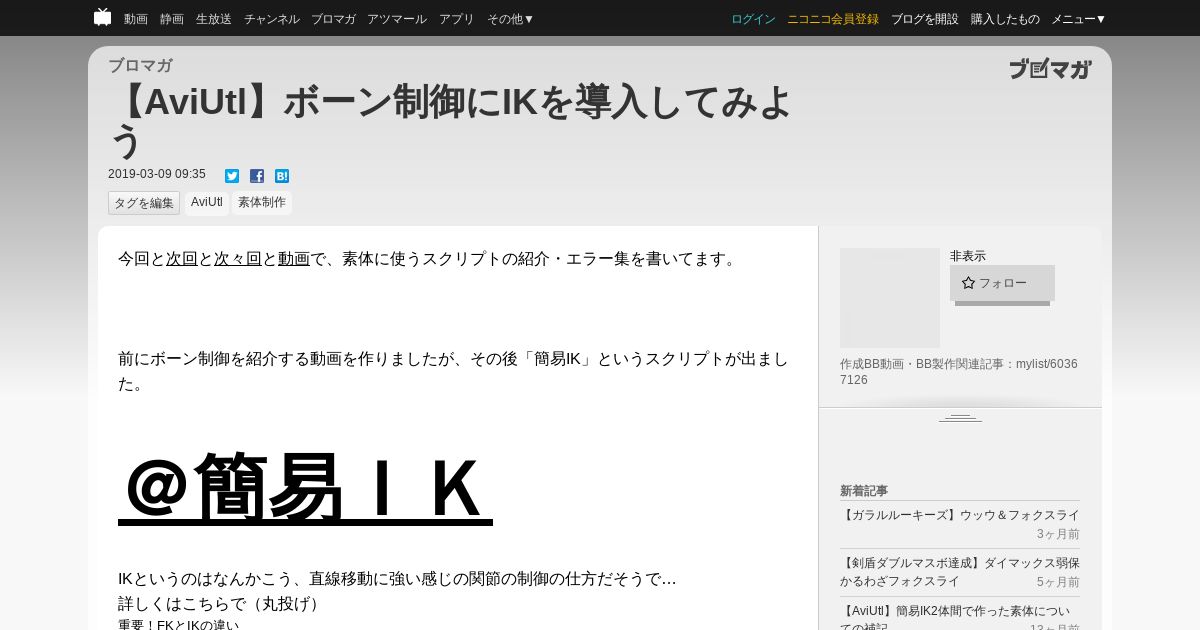
Task: Expand the その他▼ dropdown
Action: point(511,19)
